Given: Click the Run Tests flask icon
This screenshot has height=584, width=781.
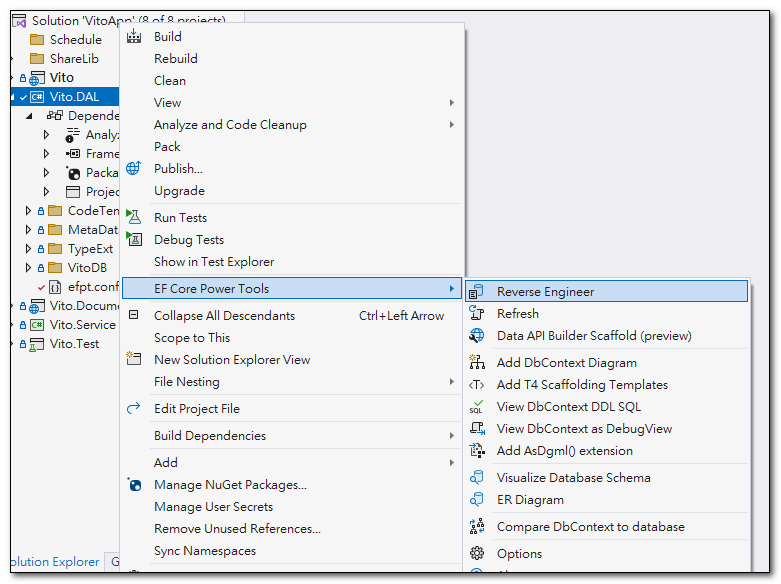Looking at the screenshot, I should point(133,217).
